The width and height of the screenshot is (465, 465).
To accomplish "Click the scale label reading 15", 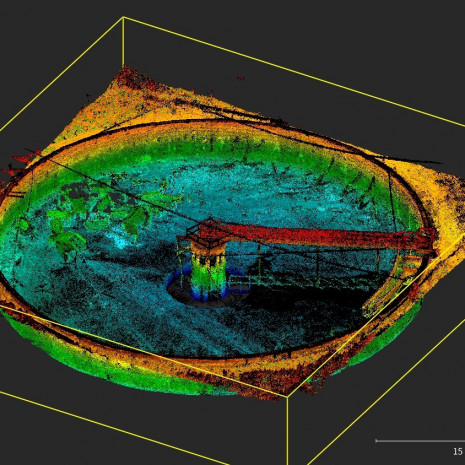I will tap(457, 451).
